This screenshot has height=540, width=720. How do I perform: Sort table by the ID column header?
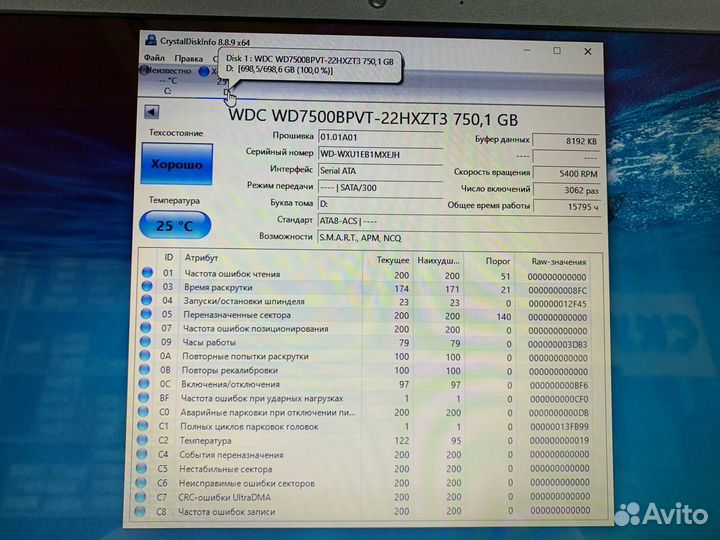(169, 258)
